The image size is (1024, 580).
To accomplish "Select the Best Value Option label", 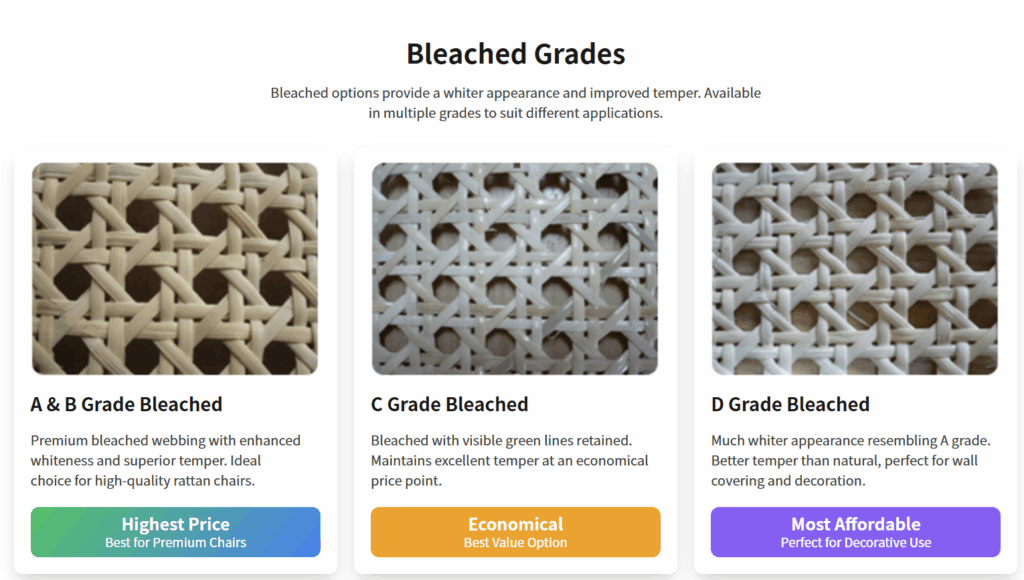I will [515, 541].
